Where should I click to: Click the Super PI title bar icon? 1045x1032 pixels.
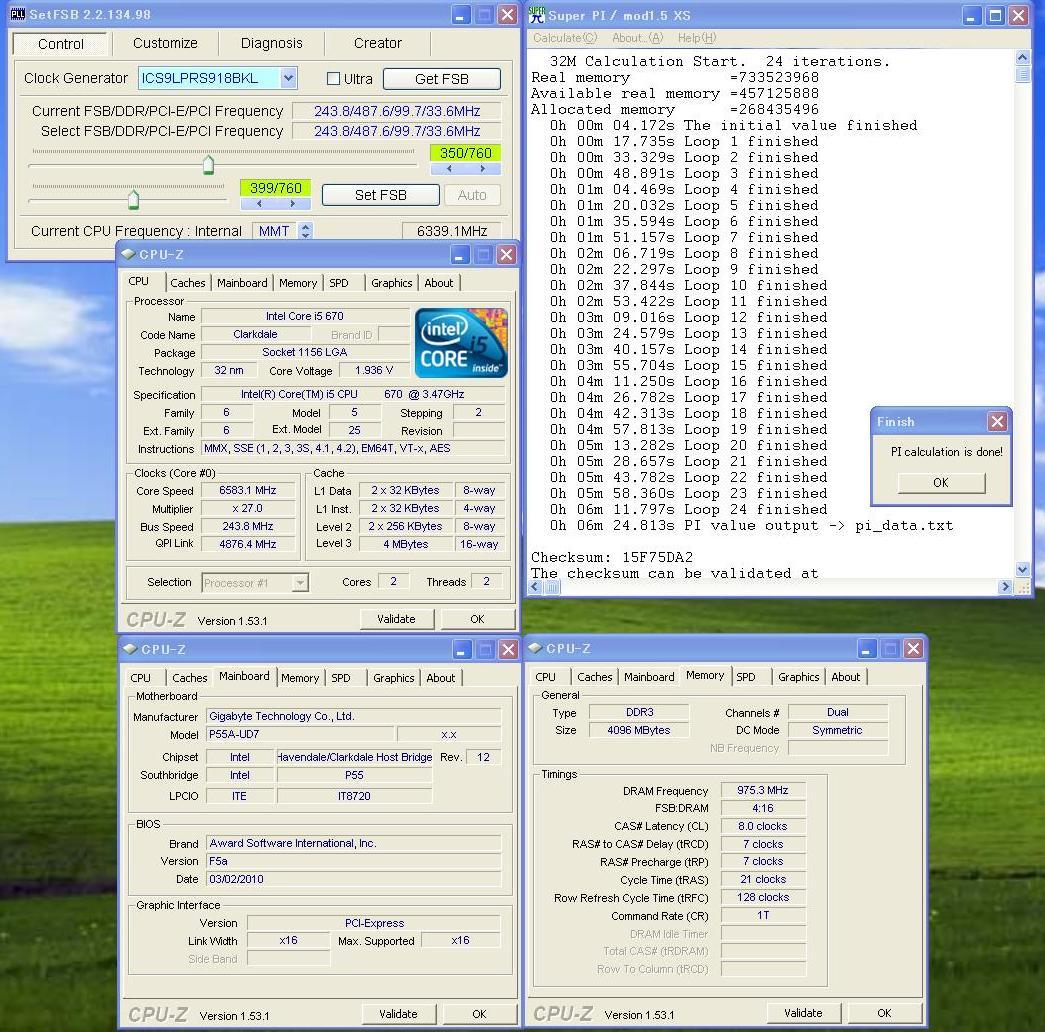click(x=536, y=15)
